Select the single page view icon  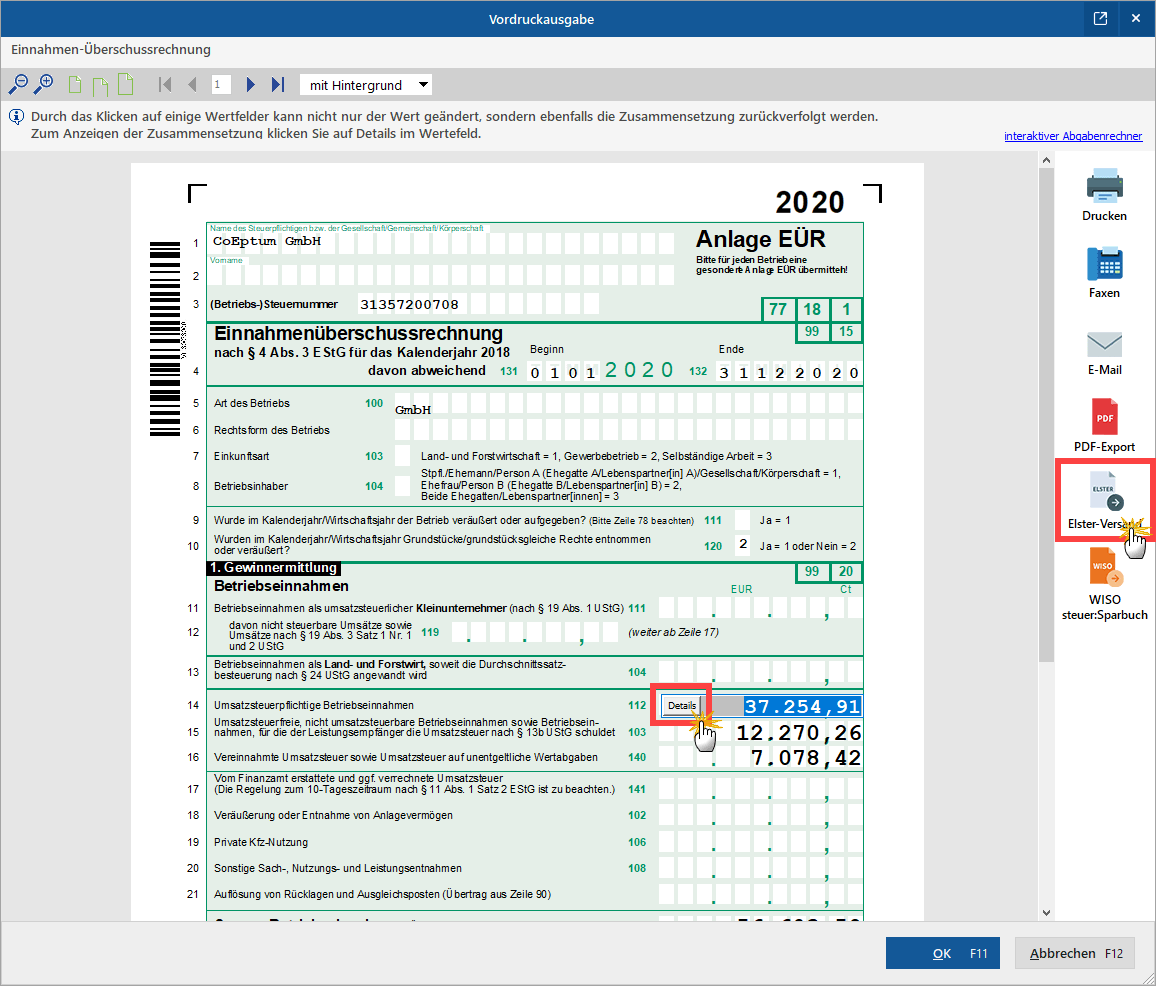click(x=74, y=85)
